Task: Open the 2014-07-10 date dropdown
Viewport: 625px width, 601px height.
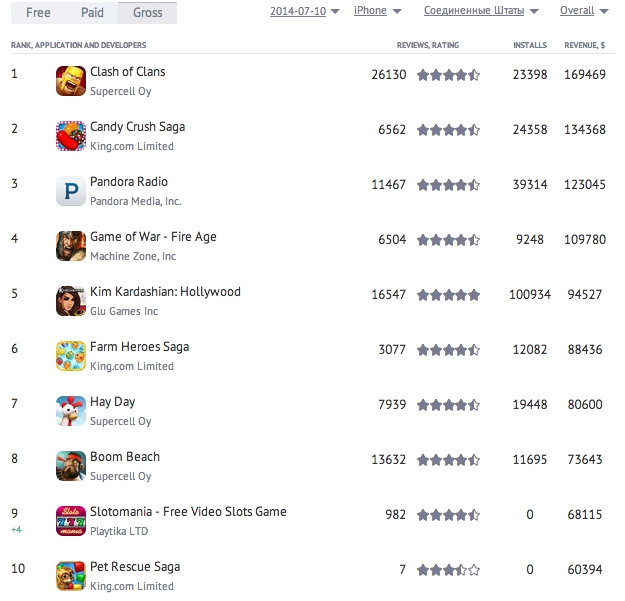Action: (305, 11)
